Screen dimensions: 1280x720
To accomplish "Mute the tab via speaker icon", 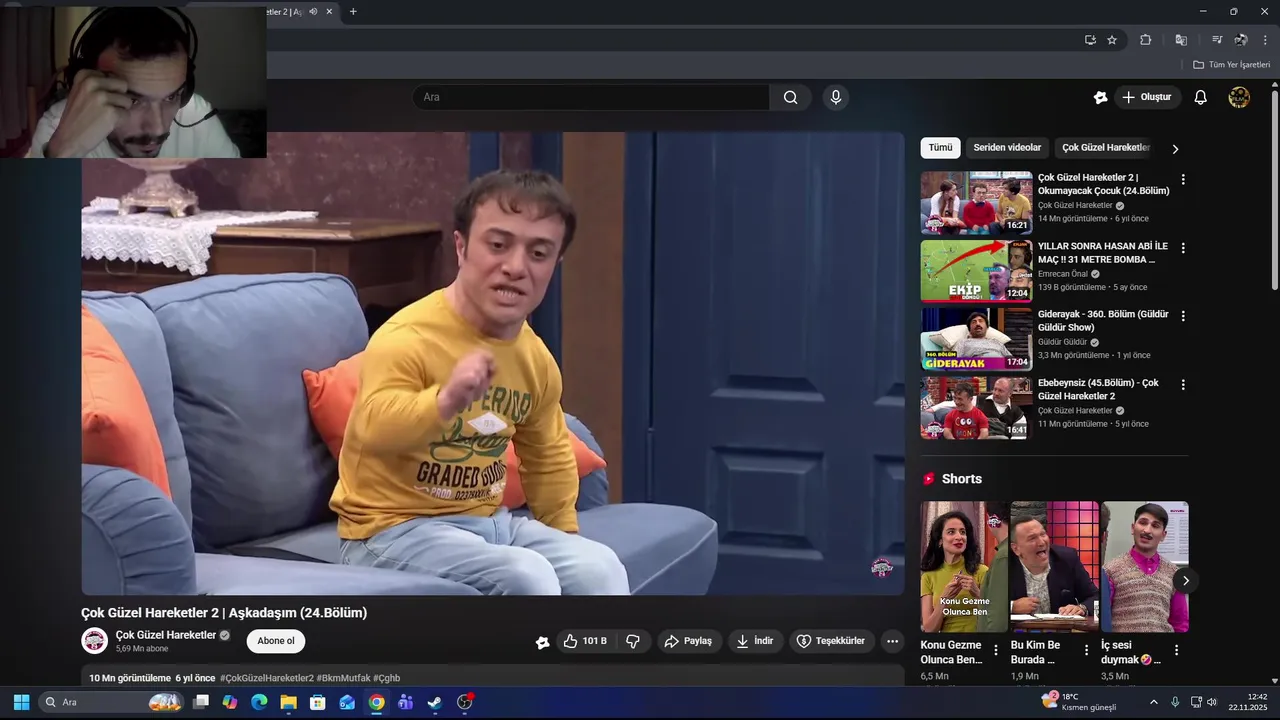I will click(313, 12).
